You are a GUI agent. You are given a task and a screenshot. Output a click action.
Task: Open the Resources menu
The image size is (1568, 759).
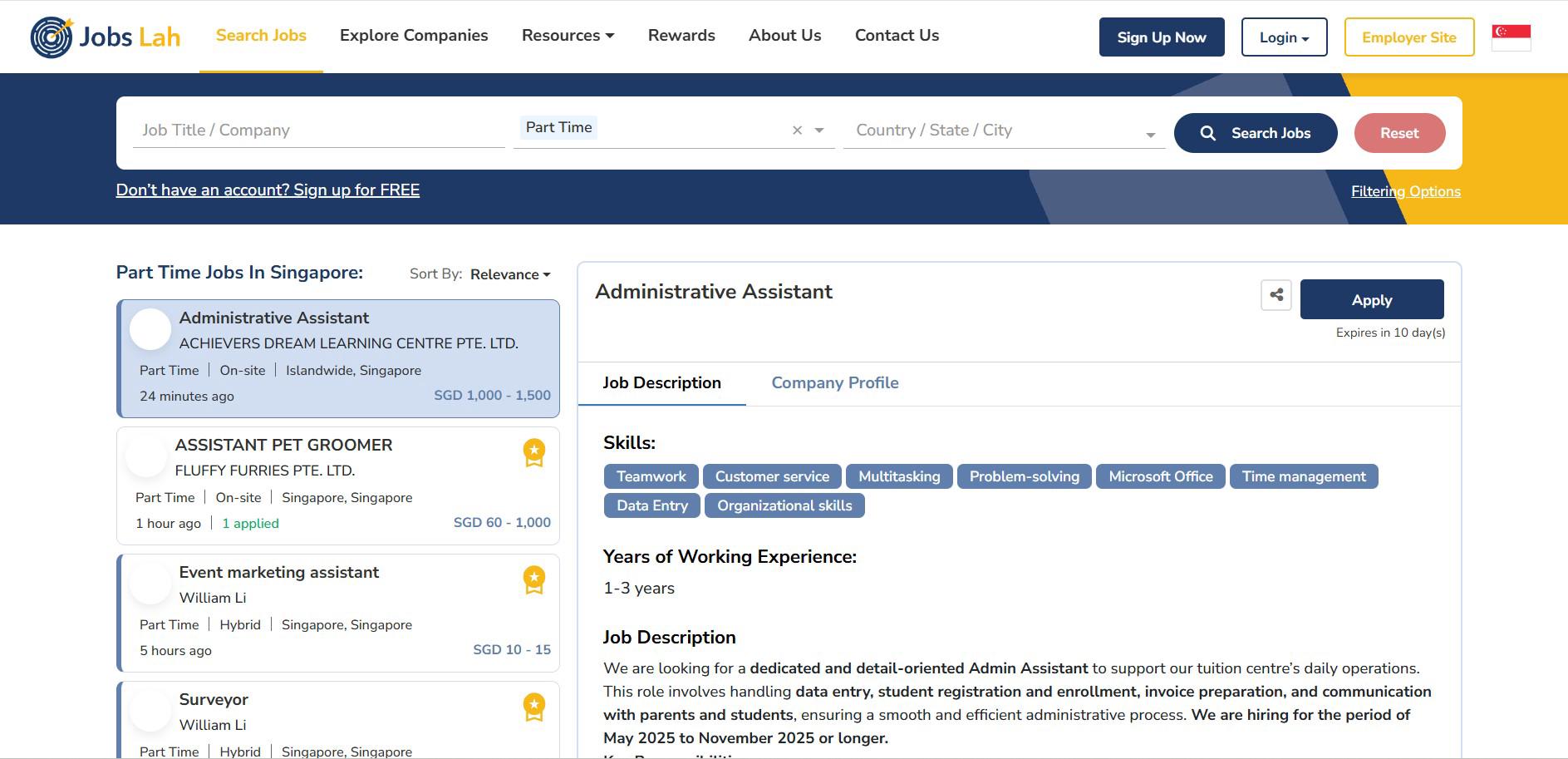pos(568,36)
